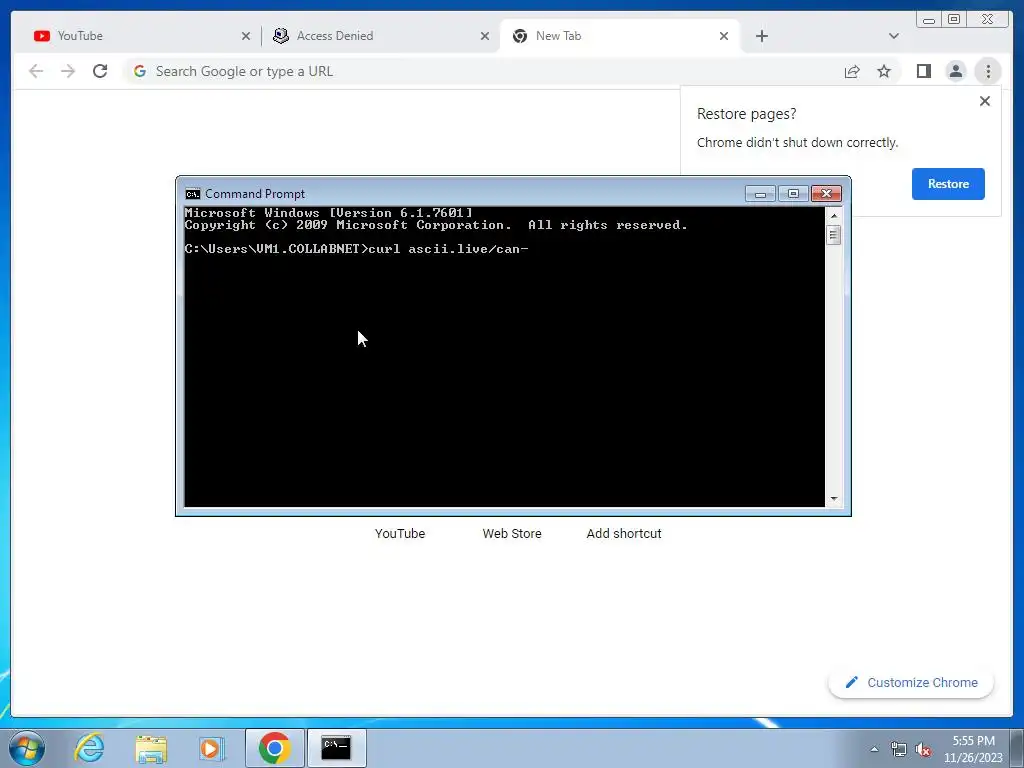The width and height of the screenshot is (1024, 768).
Task: Close the New Tab tab
Action: click(724, 37)
